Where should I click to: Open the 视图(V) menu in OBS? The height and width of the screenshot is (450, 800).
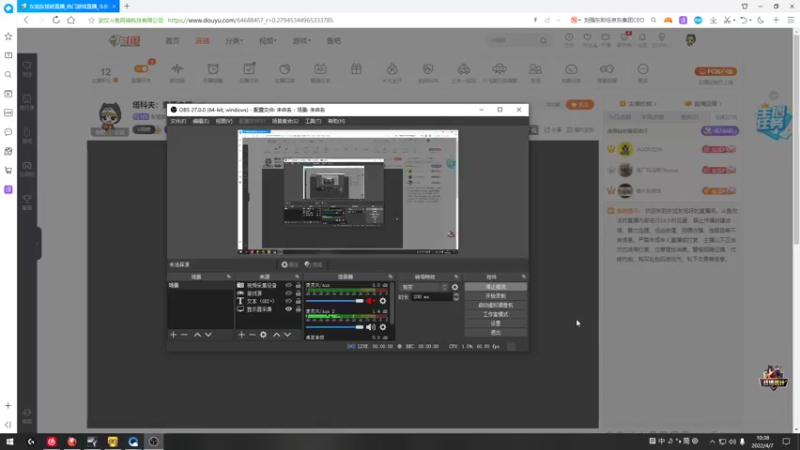(x=223, y=121)
